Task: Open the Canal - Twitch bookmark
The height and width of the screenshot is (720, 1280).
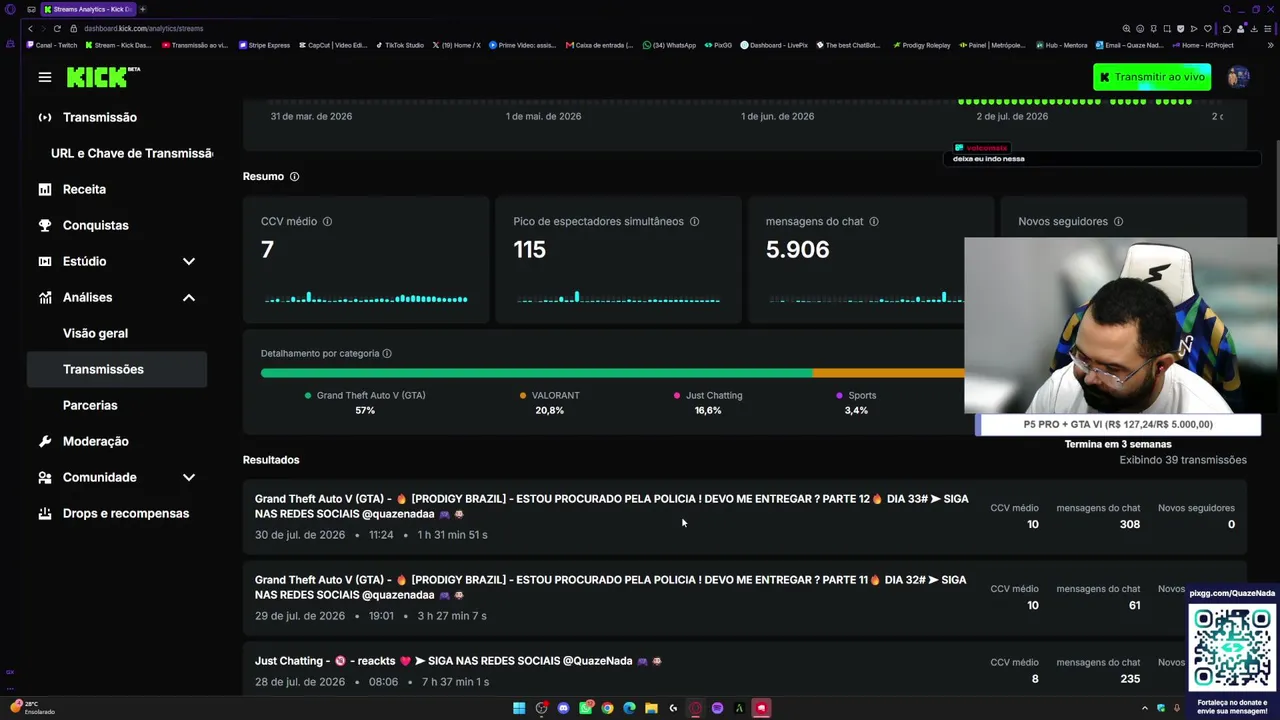Action: [52, 45]
